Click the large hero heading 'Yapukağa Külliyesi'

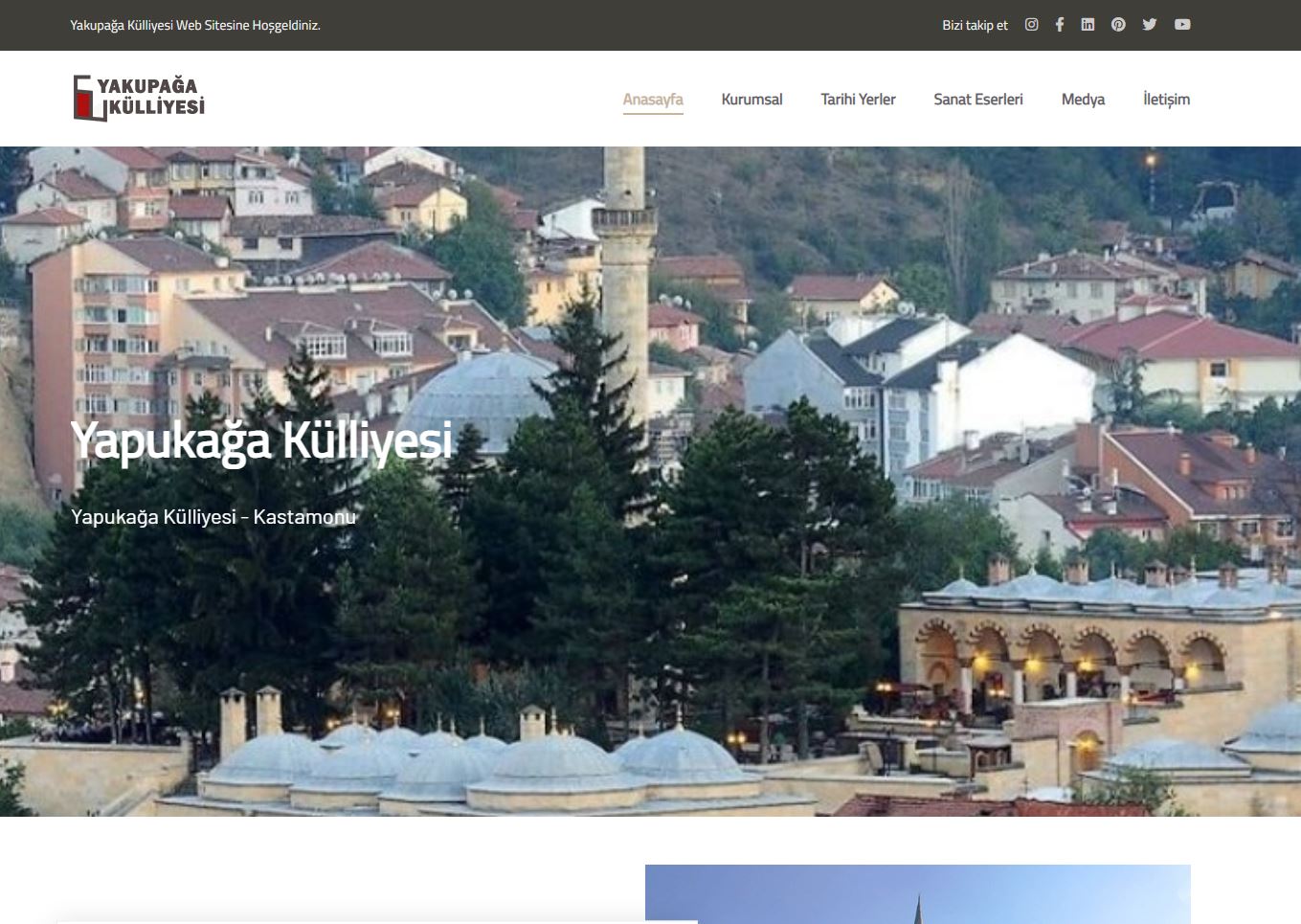click(x=261, y=441)
